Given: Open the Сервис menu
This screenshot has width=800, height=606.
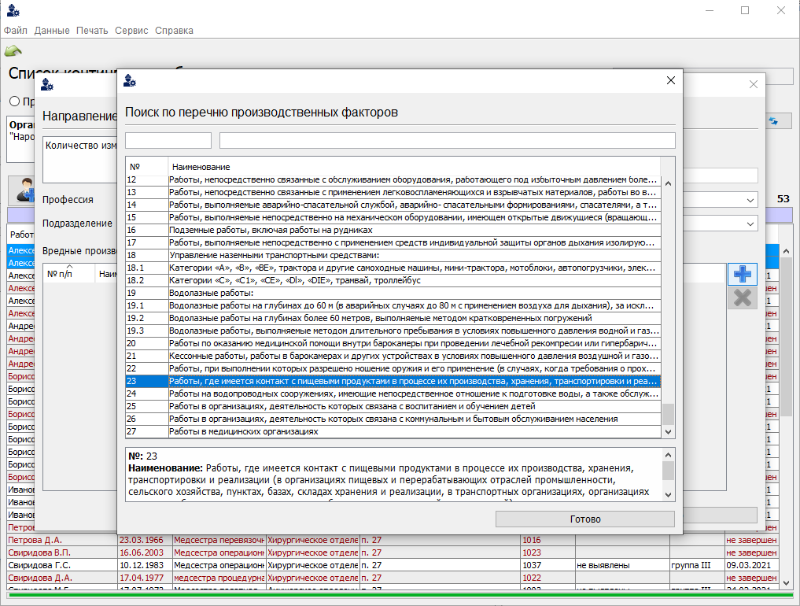Looking at the screenshot, I should [x=131, y=31].
